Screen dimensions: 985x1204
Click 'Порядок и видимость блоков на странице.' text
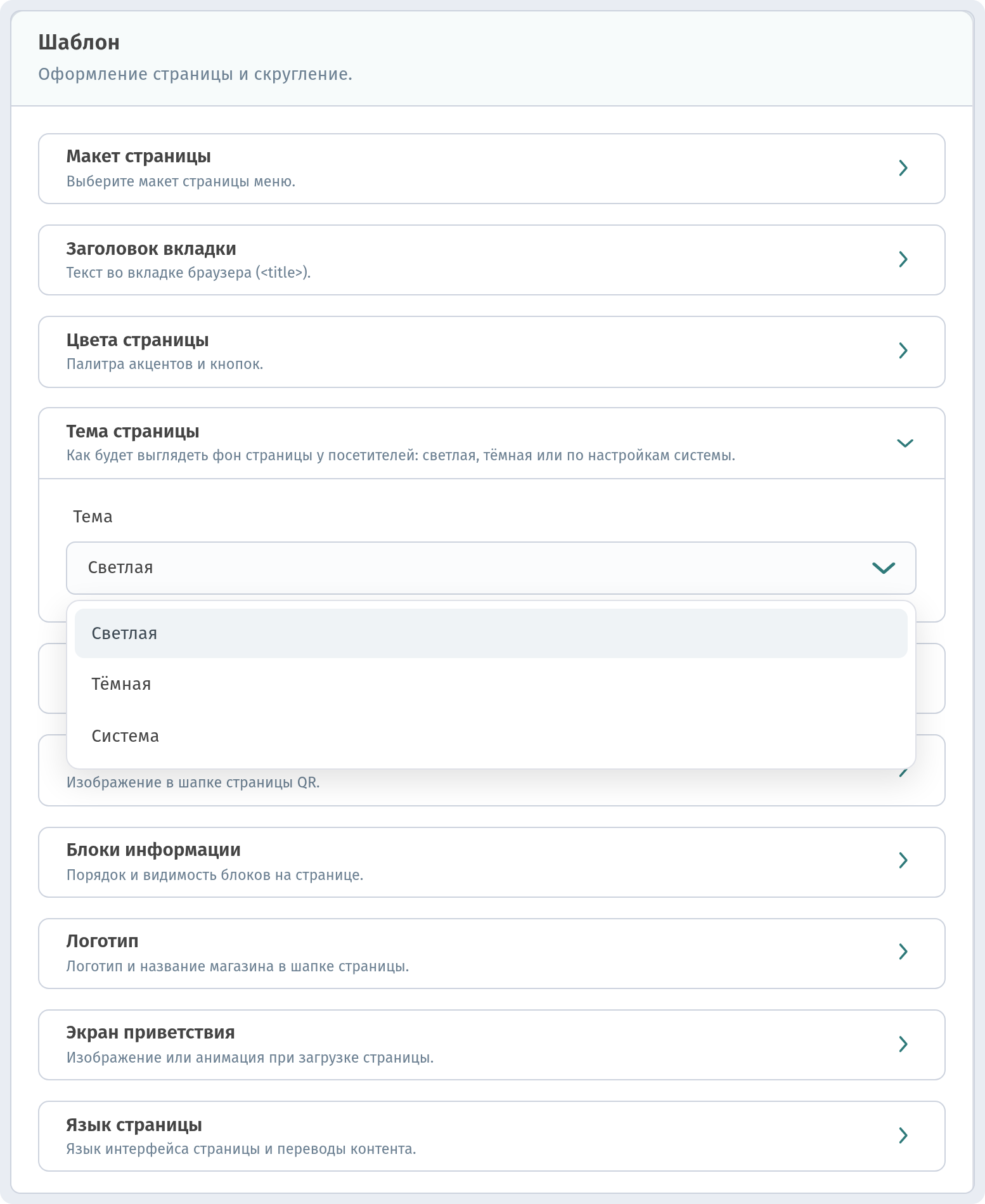pyautogui.click(x=215, y=875)
